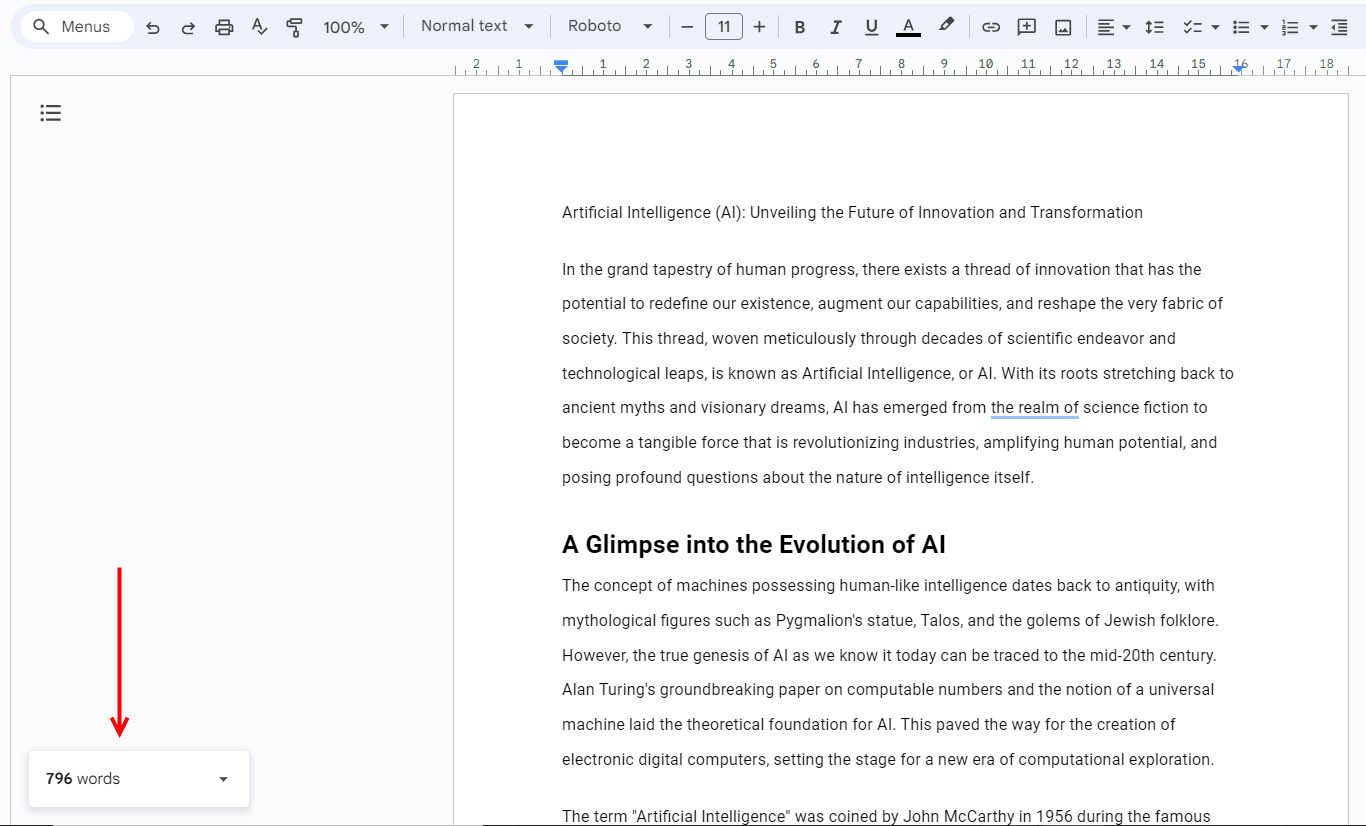1366x826 pixels.
Task: Open the checklist options arrow
Action: tap(1215, 27)
